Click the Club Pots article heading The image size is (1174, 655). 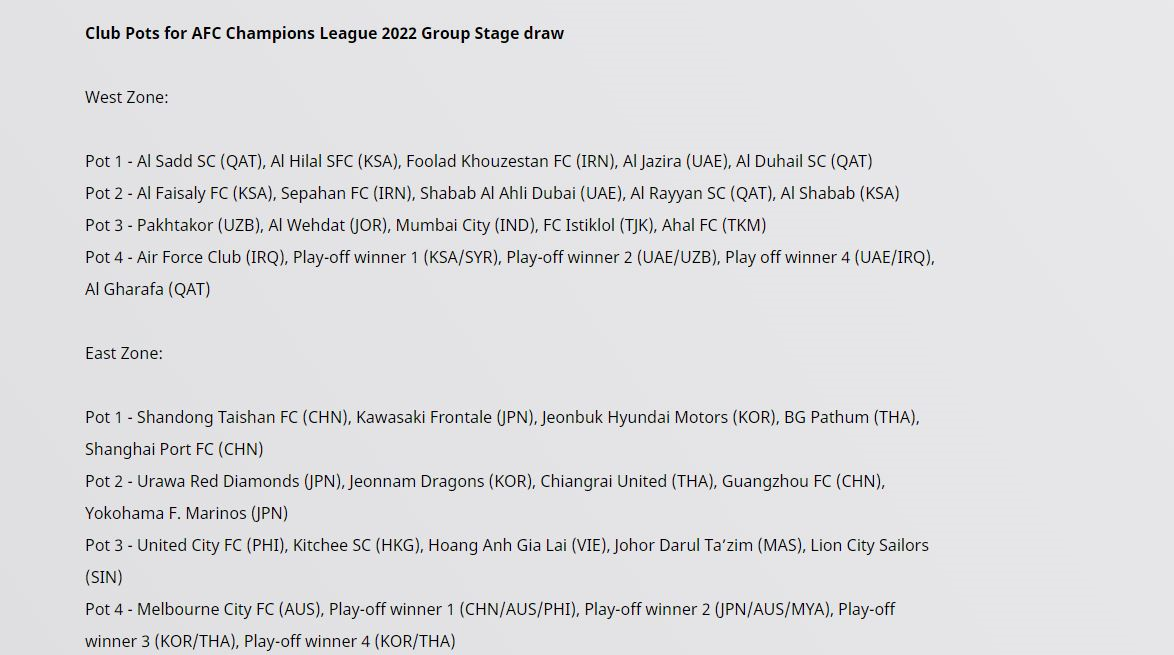[324, 33]
